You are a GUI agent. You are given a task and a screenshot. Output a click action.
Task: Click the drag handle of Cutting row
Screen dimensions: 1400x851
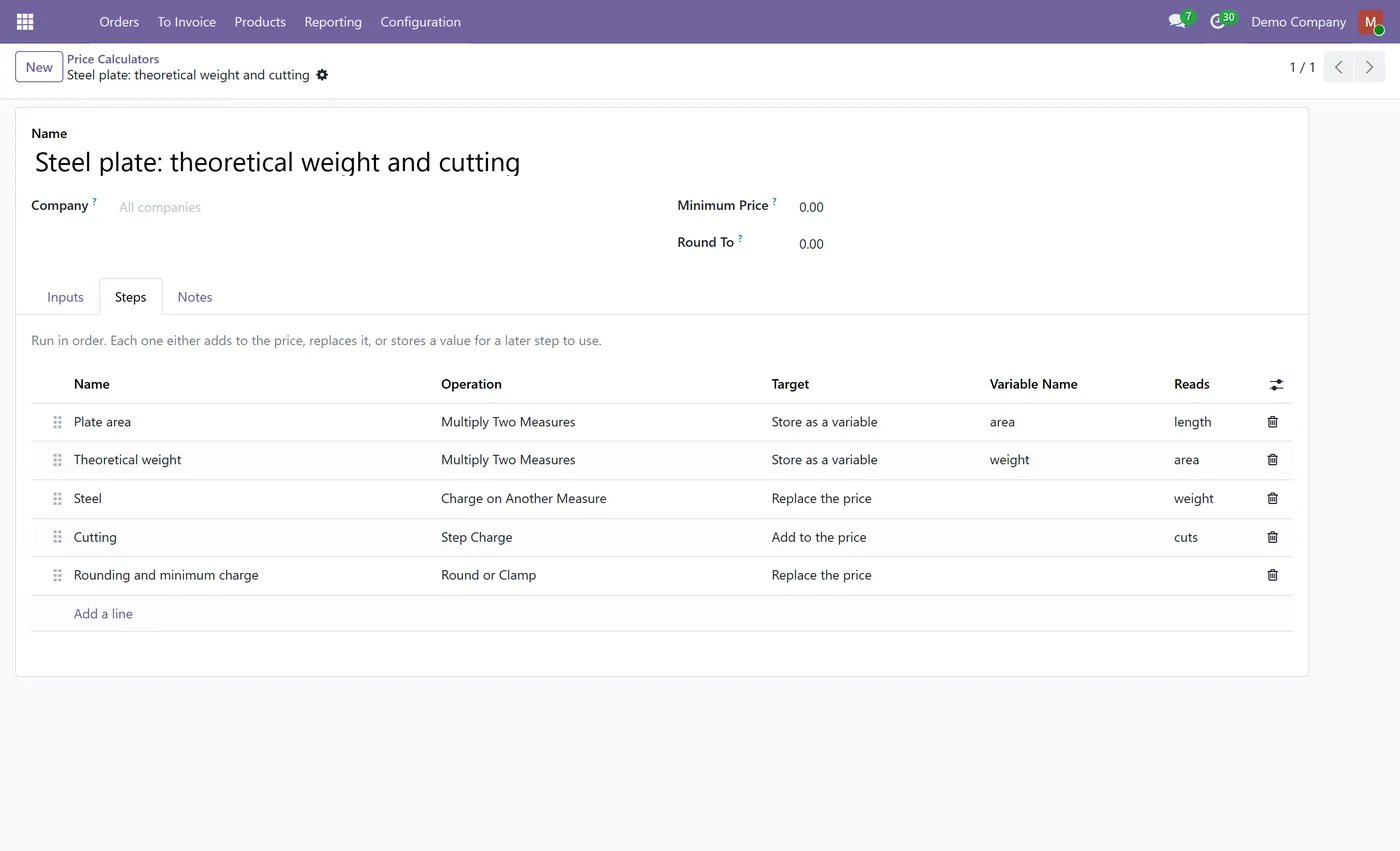(x=57, y=537)
